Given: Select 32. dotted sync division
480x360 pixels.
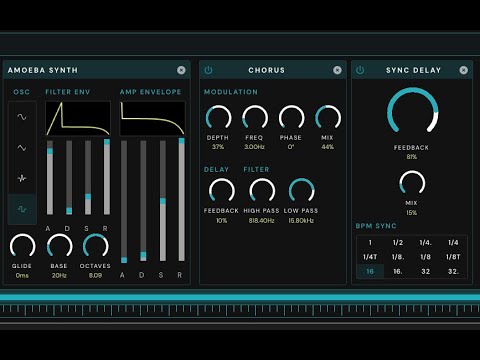Looking at the screenshot, I should (x=453, y=271).
